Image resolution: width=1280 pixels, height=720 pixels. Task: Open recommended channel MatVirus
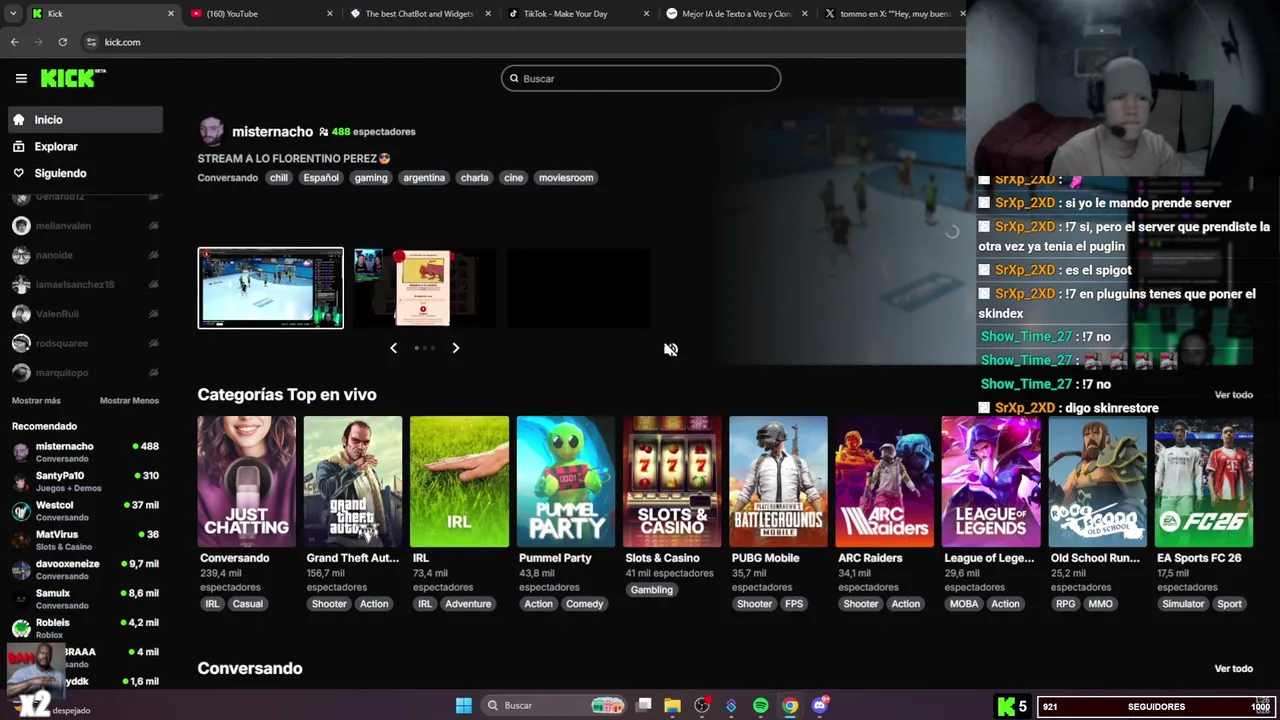point(85,540)
